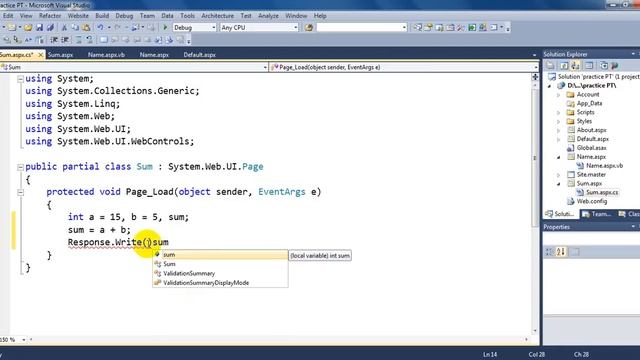Select Site.master in Solution Explorer
Viewport: 640px width, 360px height.
pos(591,175)
